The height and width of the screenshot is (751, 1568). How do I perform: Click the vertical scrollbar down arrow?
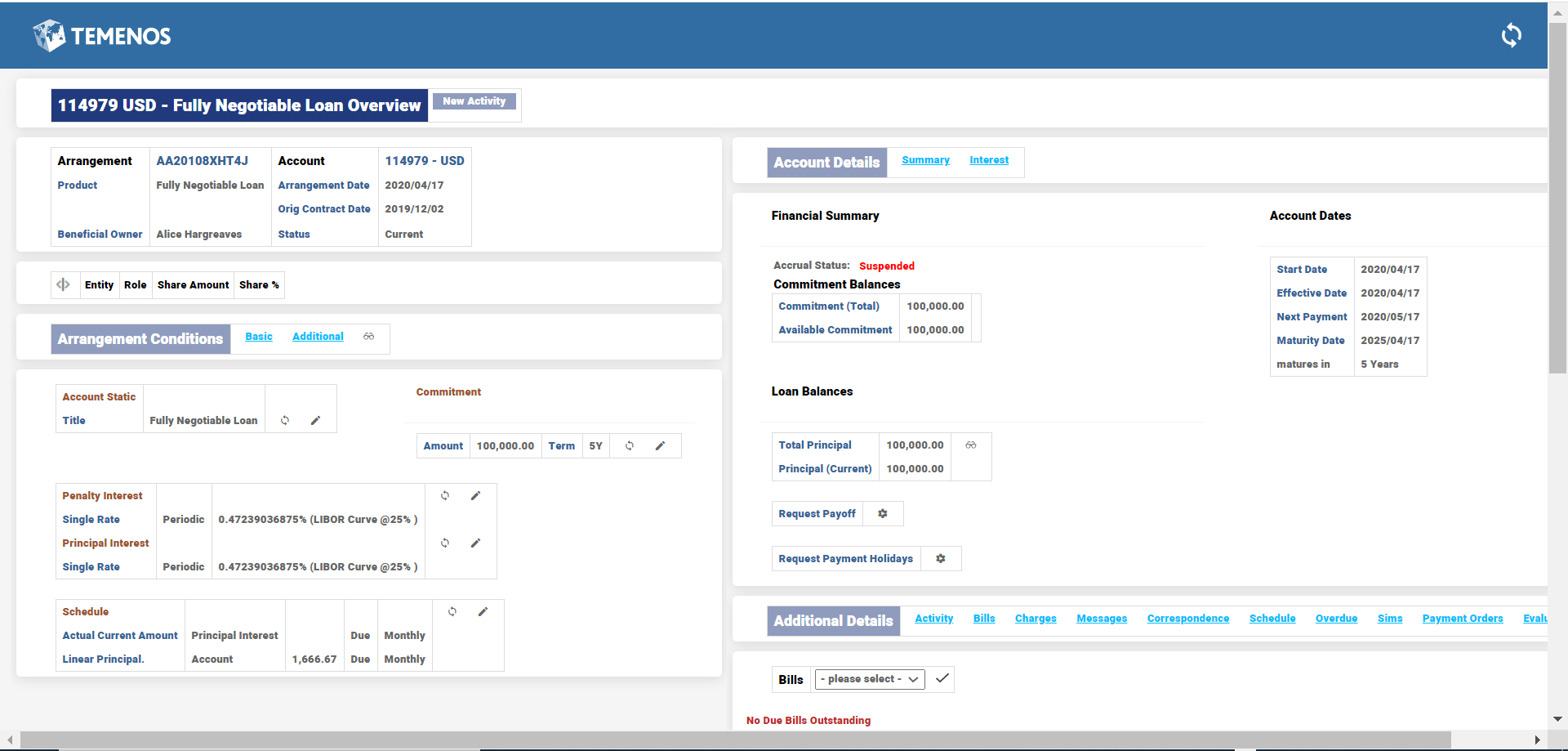pos(1557,719)
